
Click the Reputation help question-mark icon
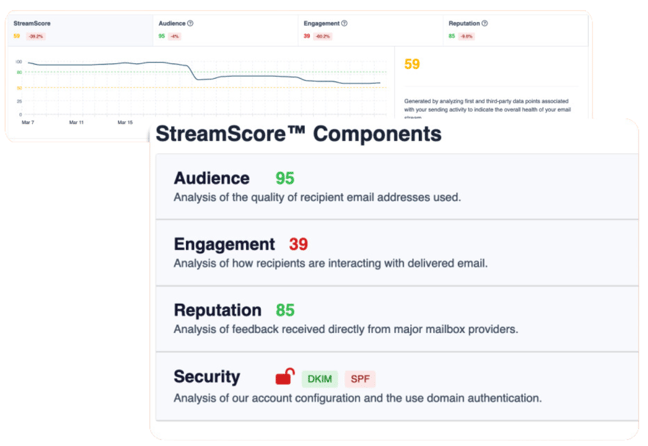pyautogui.click(x=485, y=24)
